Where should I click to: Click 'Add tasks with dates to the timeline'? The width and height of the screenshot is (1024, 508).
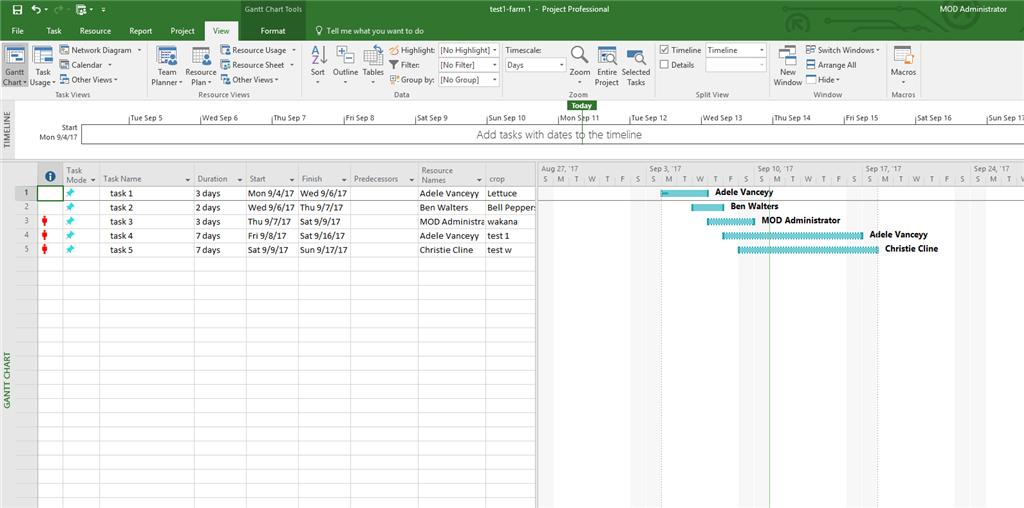559,135
